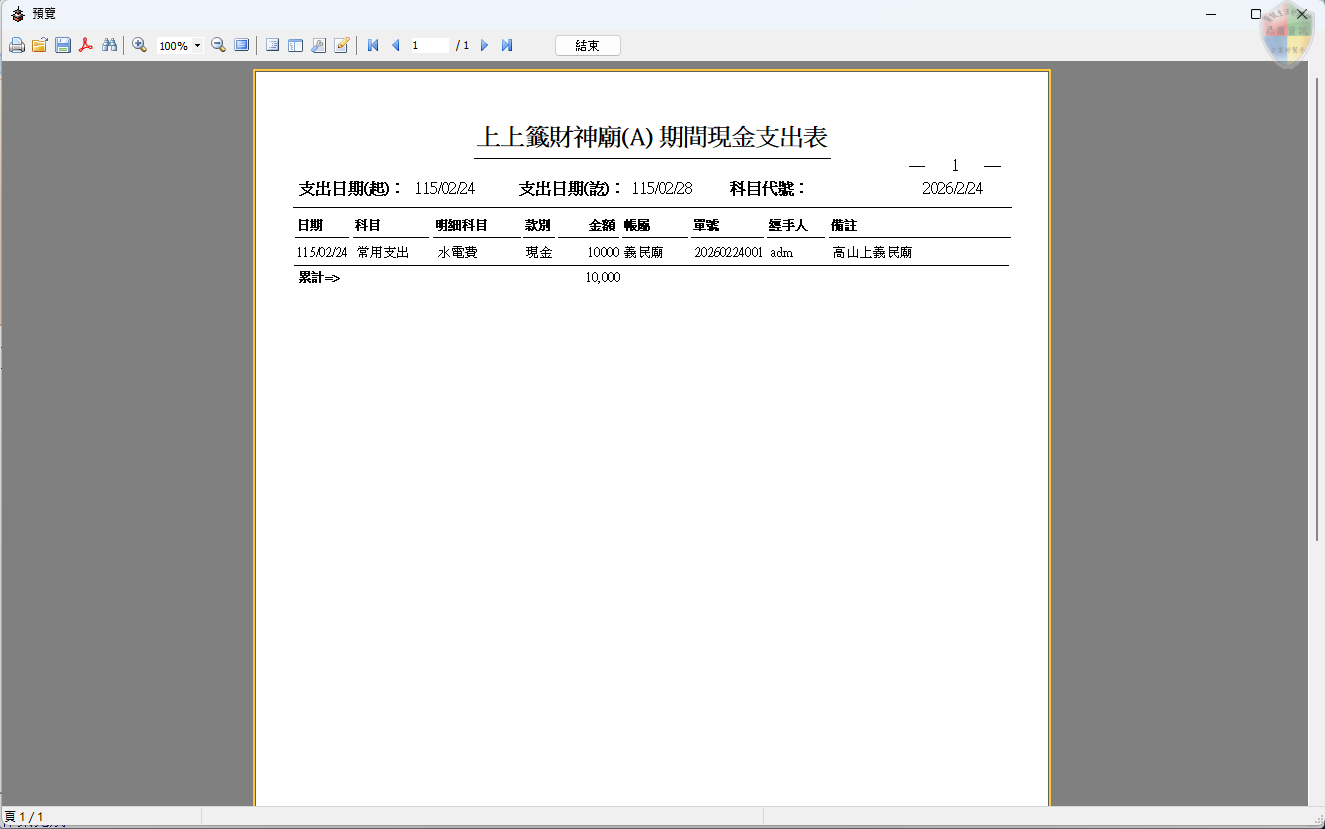Open the report edit tool
This screenshot has height=829, width=1325.
coord(342,45)
